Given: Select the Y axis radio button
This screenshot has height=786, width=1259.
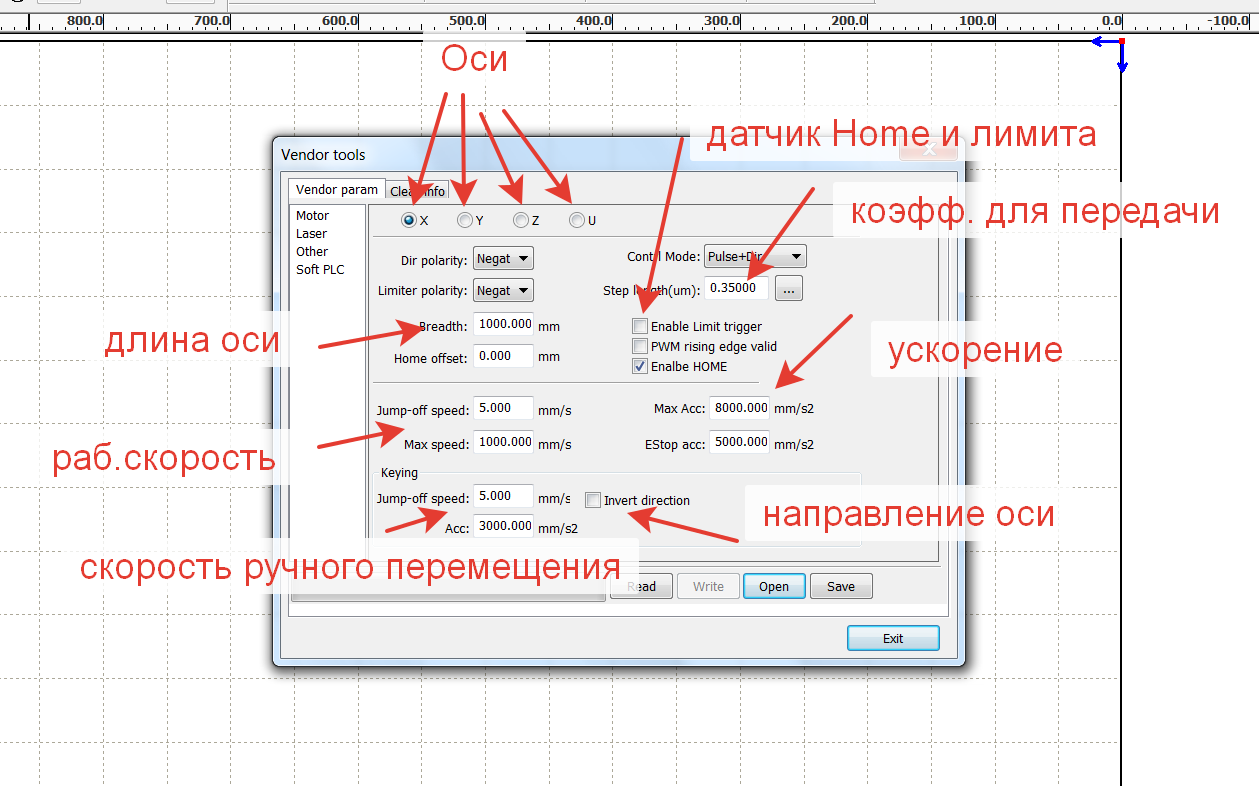Looking at the screenshot, I should [465, 220].
